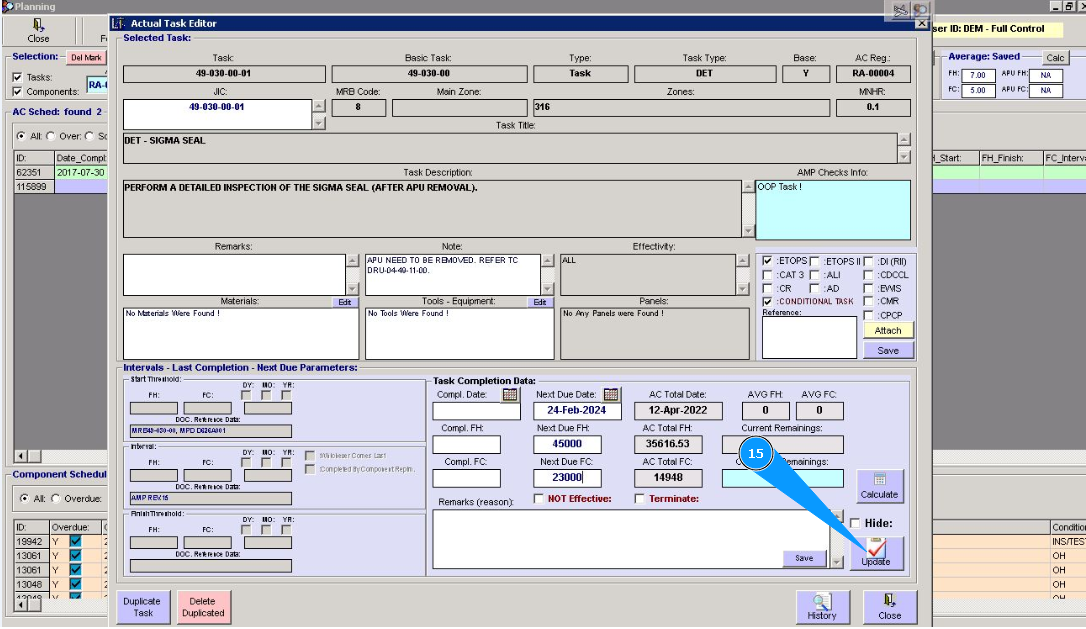
Task: Check the EWIS checkbox
Action: coord(868,288)
